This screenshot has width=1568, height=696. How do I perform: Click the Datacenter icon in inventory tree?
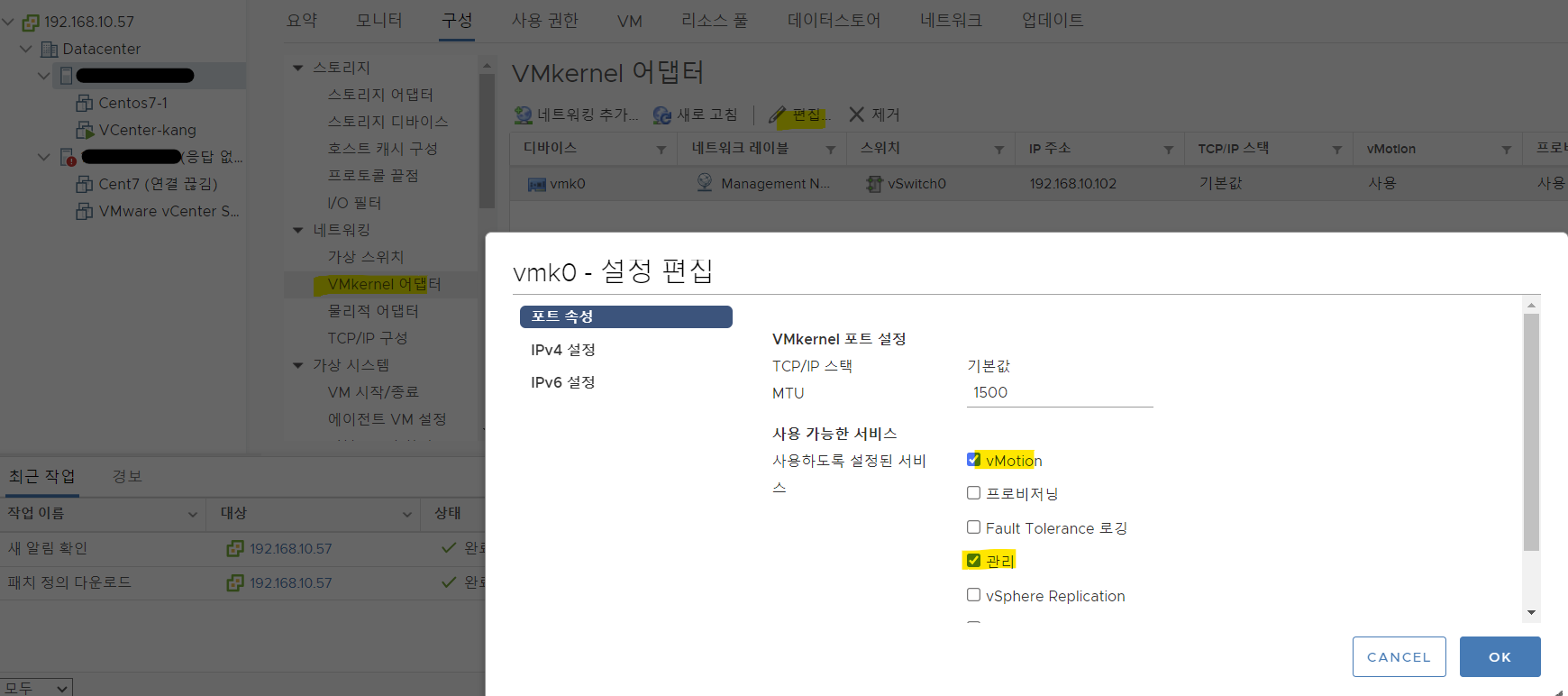click(50, 49)
